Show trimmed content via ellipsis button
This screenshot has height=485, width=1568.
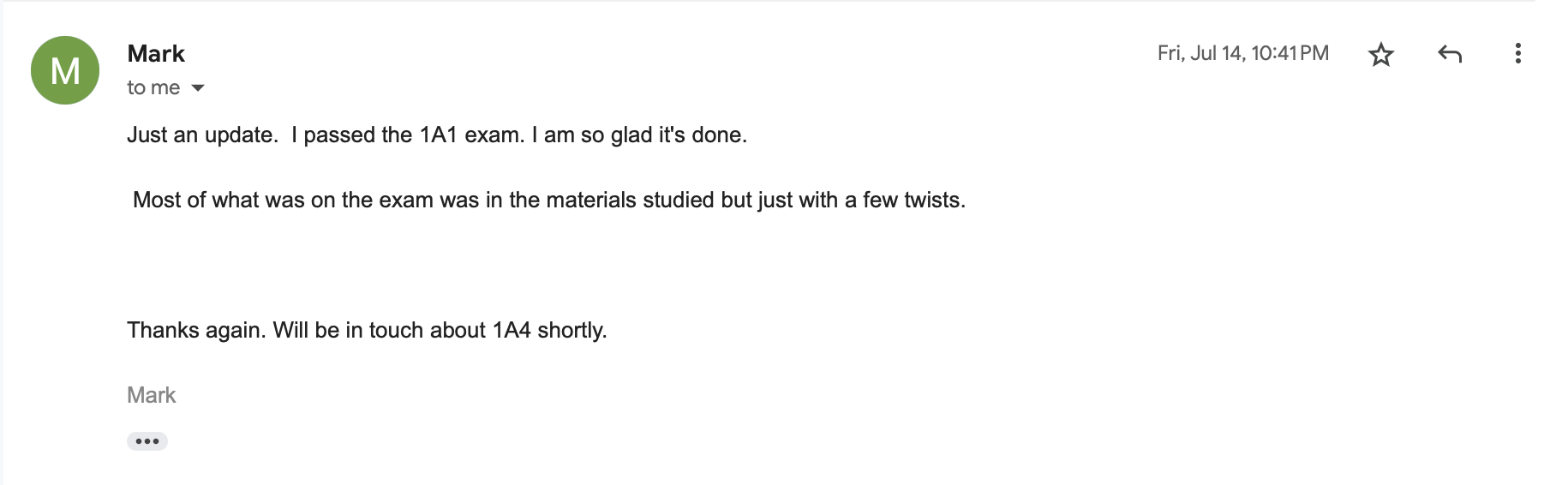tap(147, 441)
